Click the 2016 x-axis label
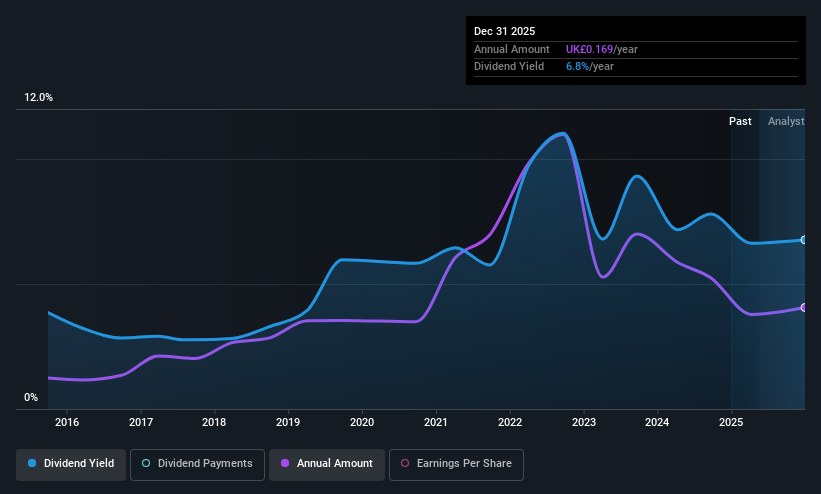Screen dimensions: 821x494 click(x=67, y=422)
